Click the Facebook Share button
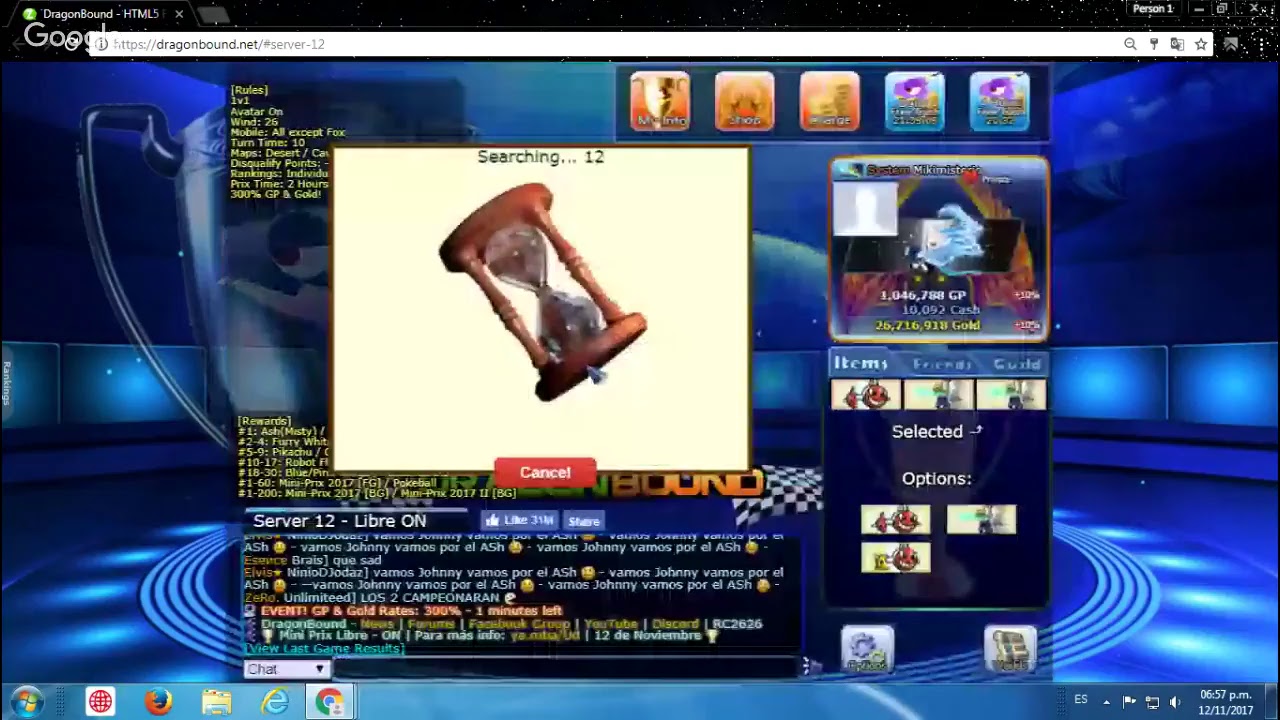This screenshot has height=720, width=1280. 584,521
